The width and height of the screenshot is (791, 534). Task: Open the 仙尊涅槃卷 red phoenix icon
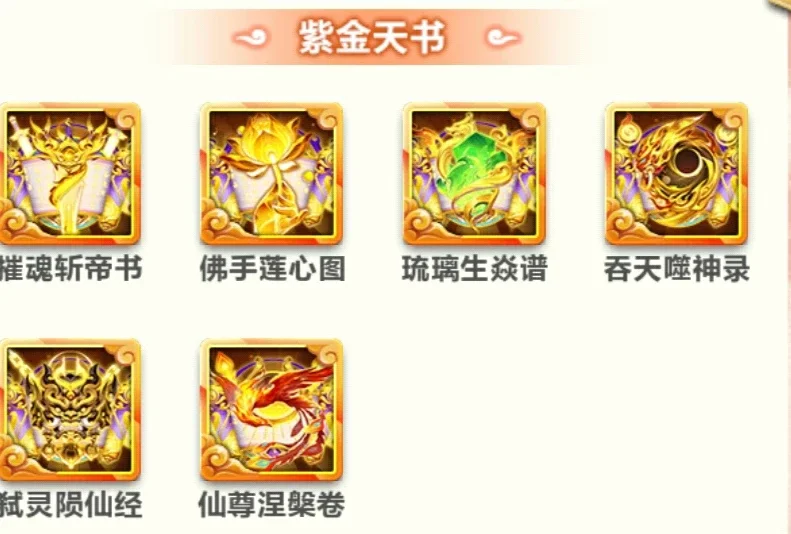coord(271,409)
